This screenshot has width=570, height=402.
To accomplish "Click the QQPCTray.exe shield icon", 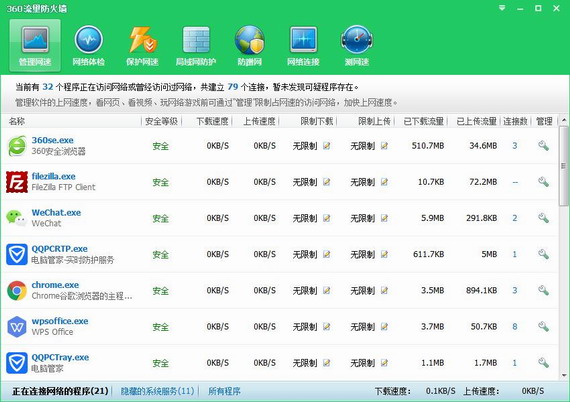I will [x=17, y=363].
